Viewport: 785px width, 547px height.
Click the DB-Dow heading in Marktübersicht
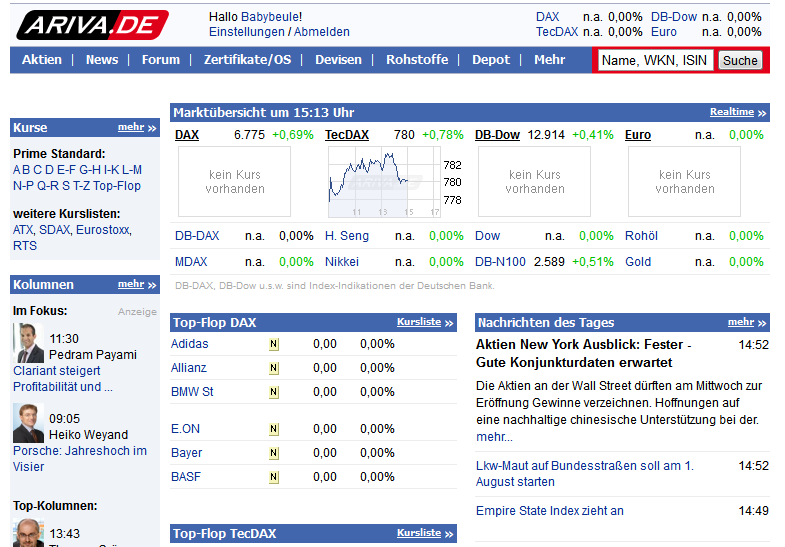497,135
